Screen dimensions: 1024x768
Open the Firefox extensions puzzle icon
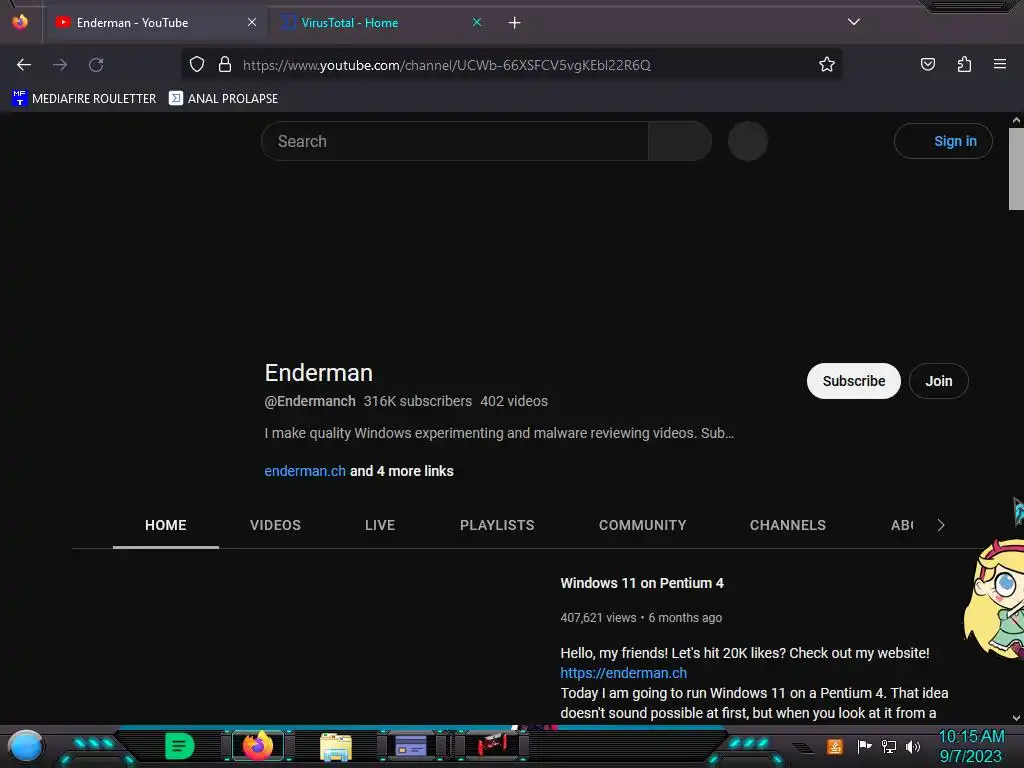pos(964,65)
